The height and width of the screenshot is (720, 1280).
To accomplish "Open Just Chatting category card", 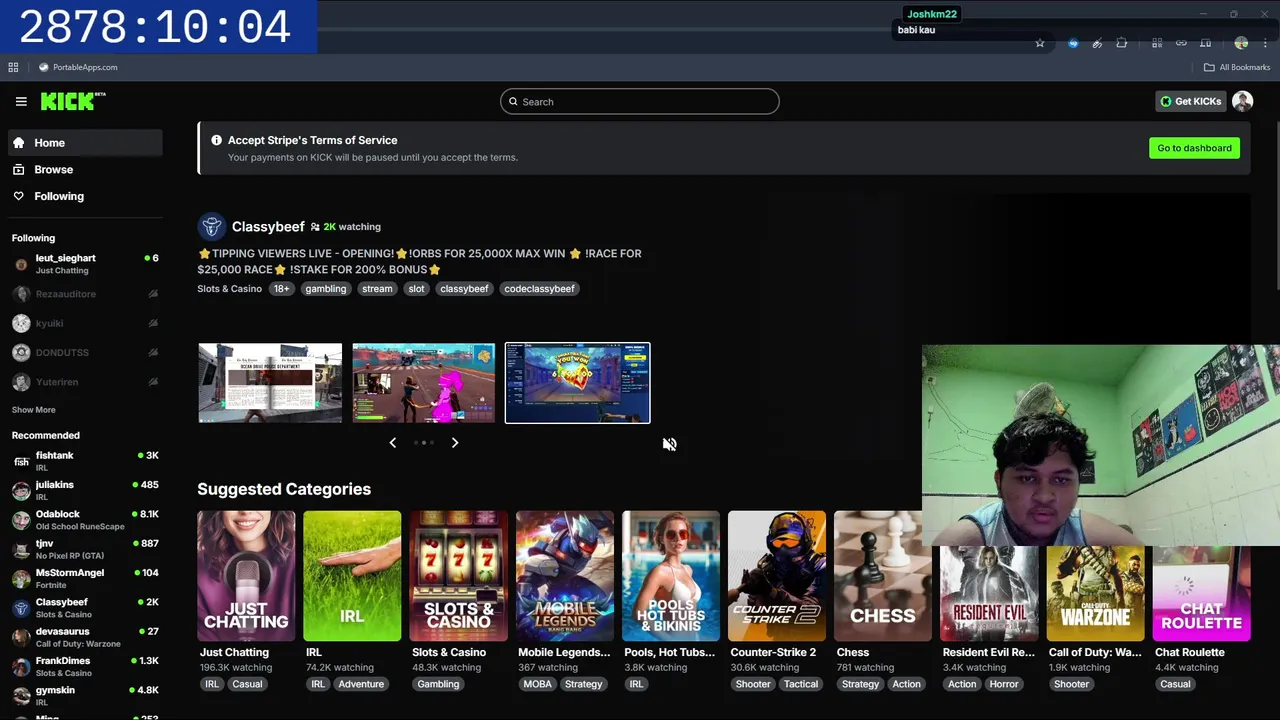I will [x=246, y=576].
